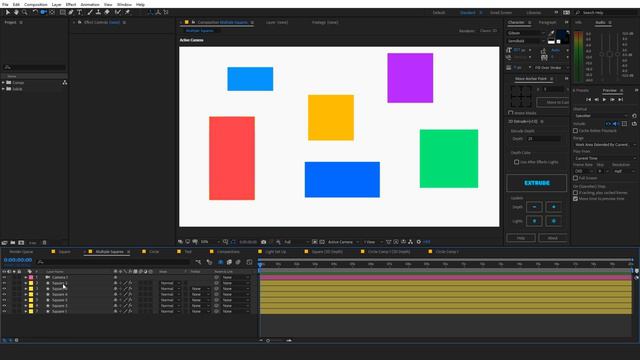This screenshot has height=360, width=640.
Task: Click the Help button in extrude panel
Action: [521, 238]
